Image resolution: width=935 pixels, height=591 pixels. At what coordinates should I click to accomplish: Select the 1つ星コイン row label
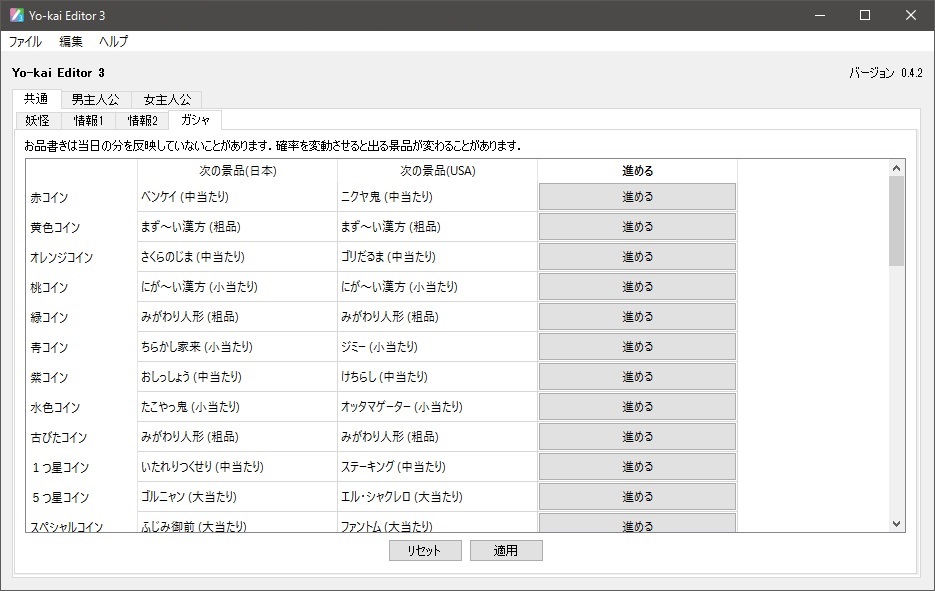point(60,468)
